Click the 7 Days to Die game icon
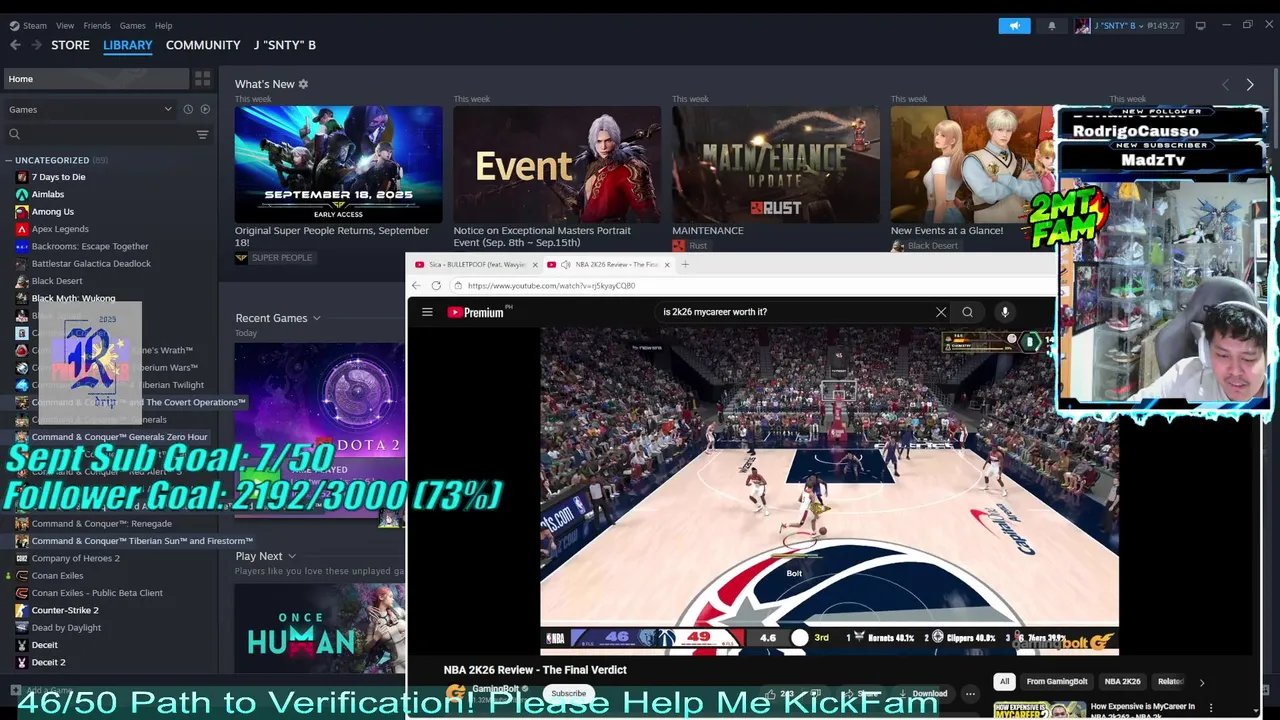1280x720 pixels. pos(22,177)
